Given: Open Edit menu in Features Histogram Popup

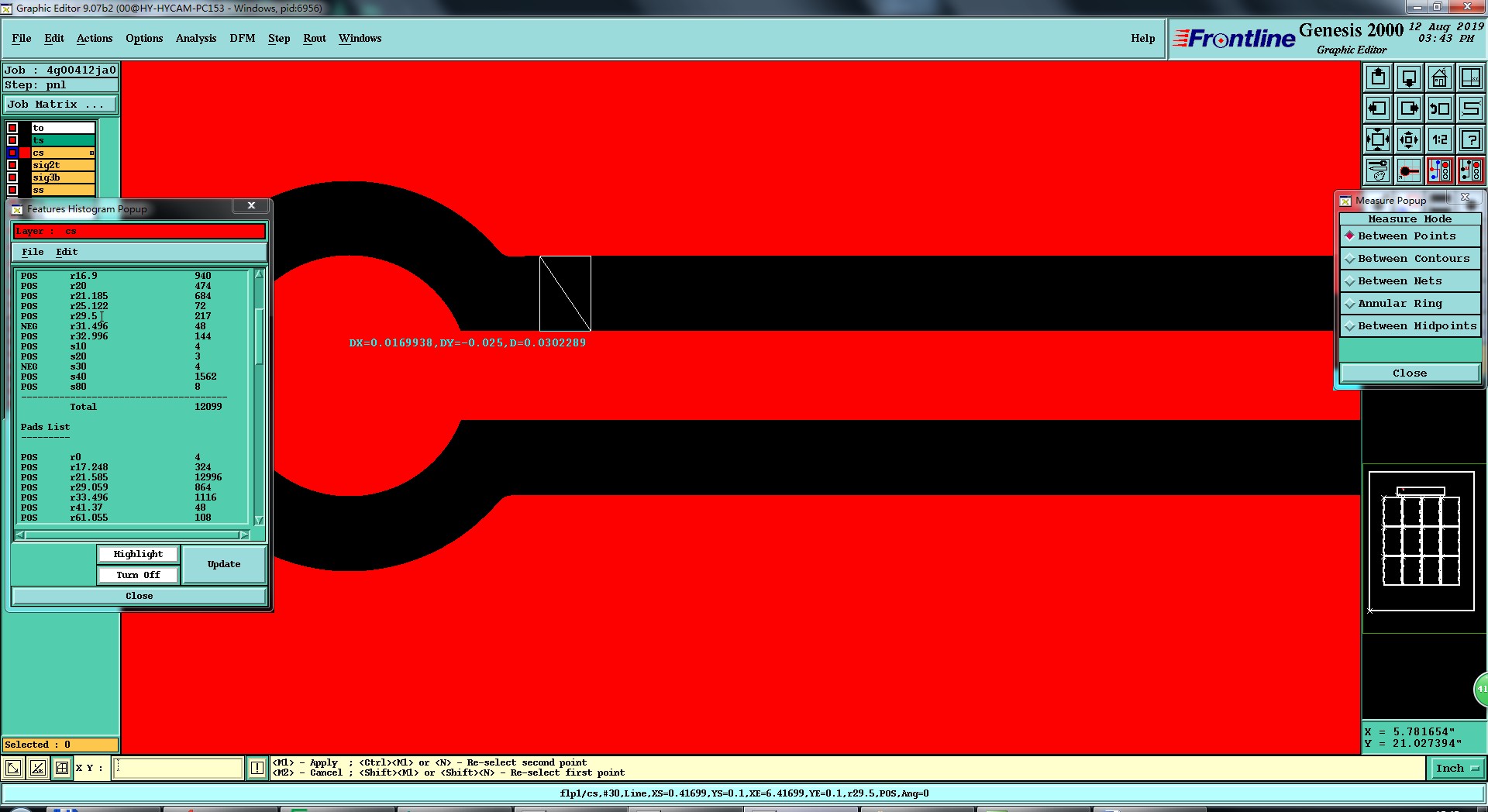Looking at the screenshot, I should click(x=67, y=253).
